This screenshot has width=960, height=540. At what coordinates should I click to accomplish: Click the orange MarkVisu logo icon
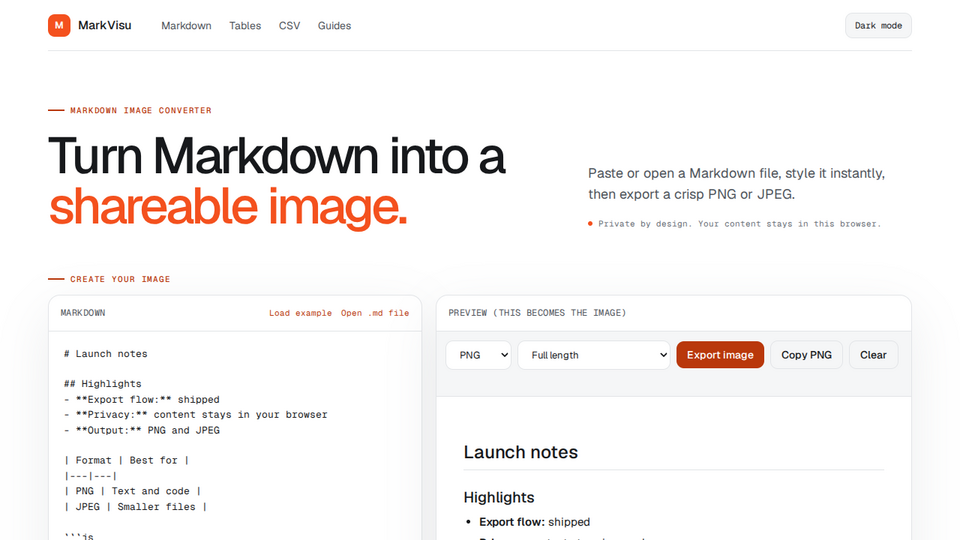point(59,26)
